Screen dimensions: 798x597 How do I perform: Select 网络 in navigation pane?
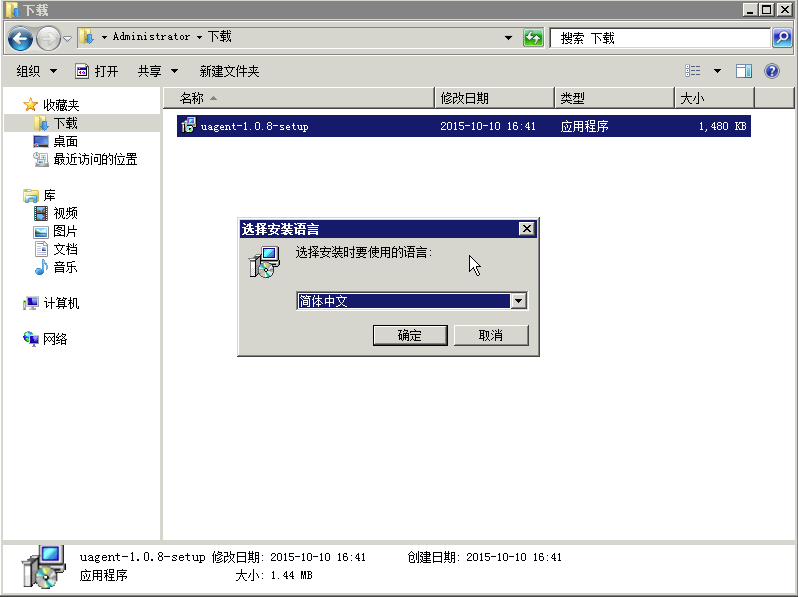[x=55, y=339]
